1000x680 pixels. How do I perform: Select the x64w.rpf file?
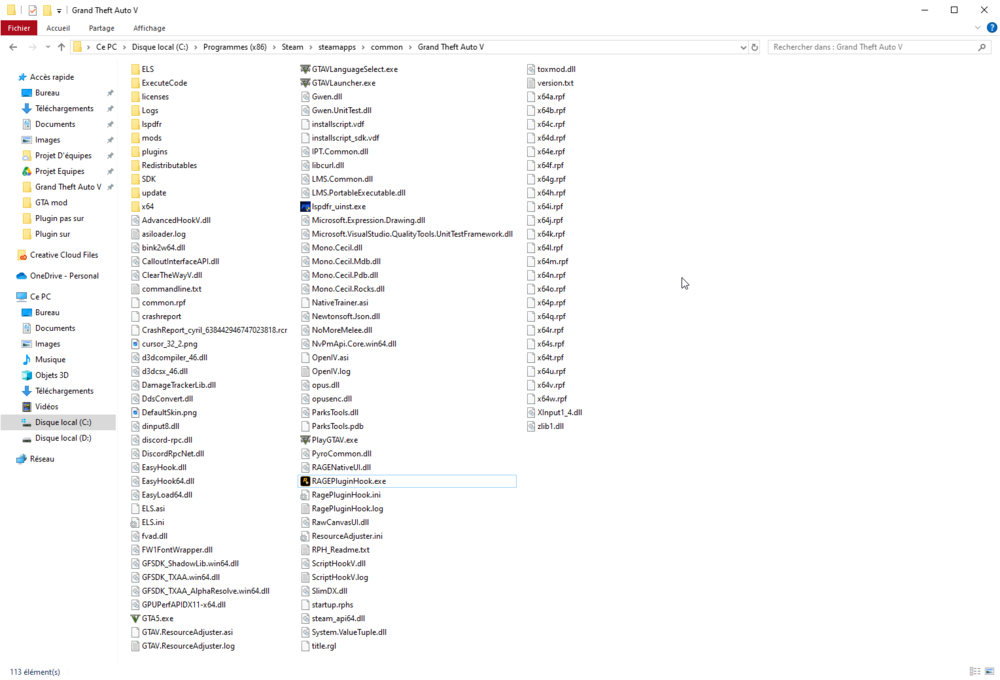point(552,399)
